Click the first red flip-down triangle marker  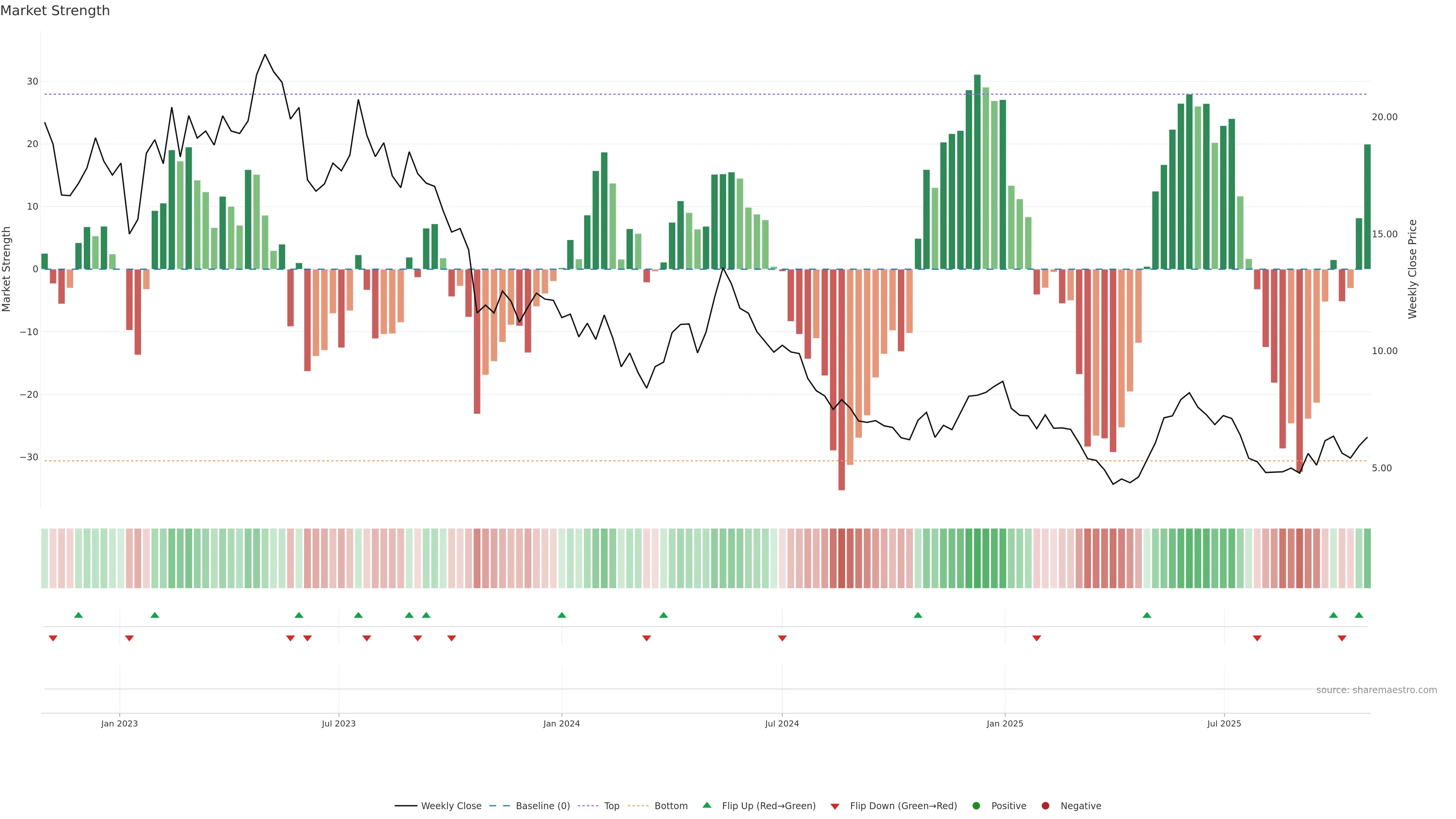53,638
